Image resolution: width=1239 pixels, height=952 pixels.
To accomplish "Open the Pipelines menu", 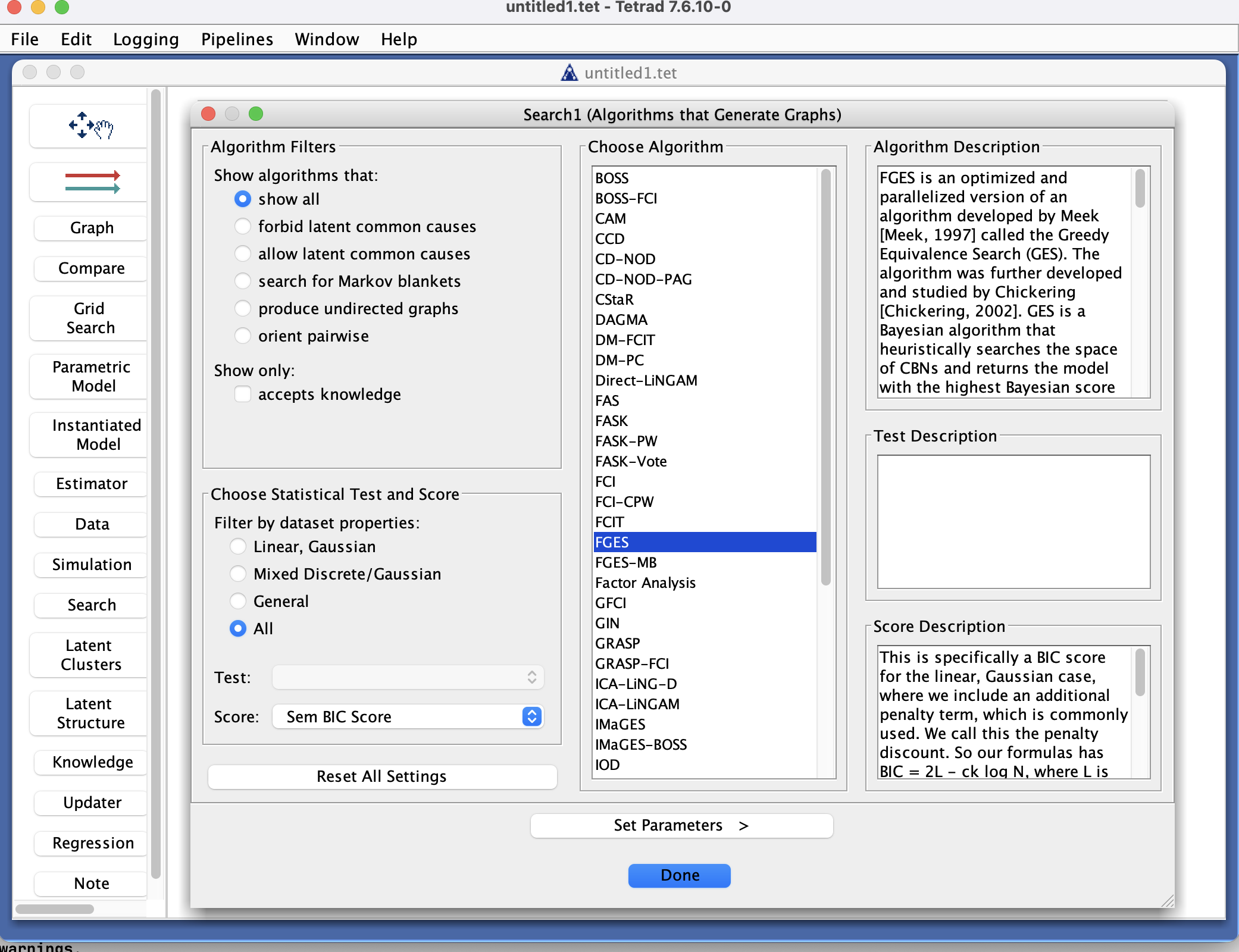I will click(237, 39).
